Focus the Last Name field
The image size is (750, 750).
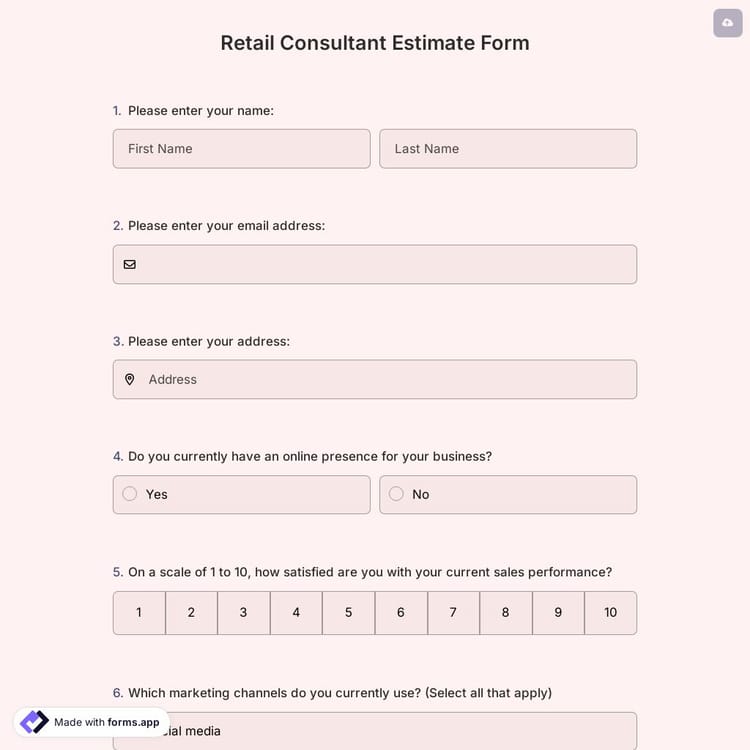tap(508, 148)
